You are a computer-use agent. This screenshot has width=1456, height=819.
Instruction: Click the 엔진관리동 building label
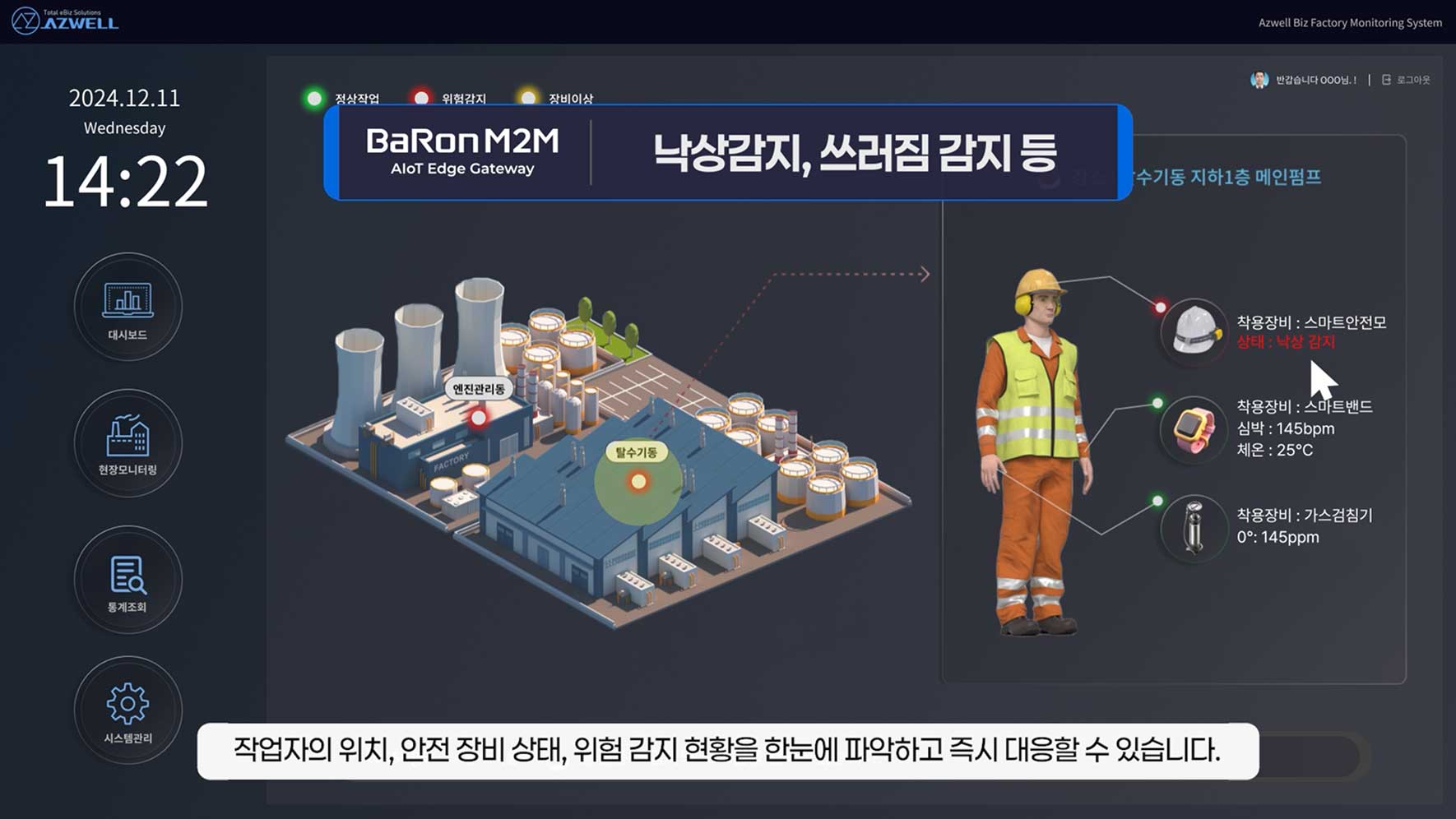[x=479, y=389]
